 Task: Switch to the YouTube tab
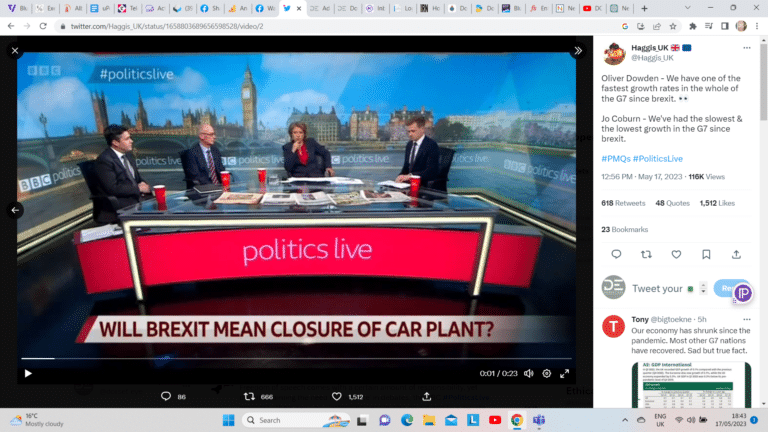pos(592,8)
